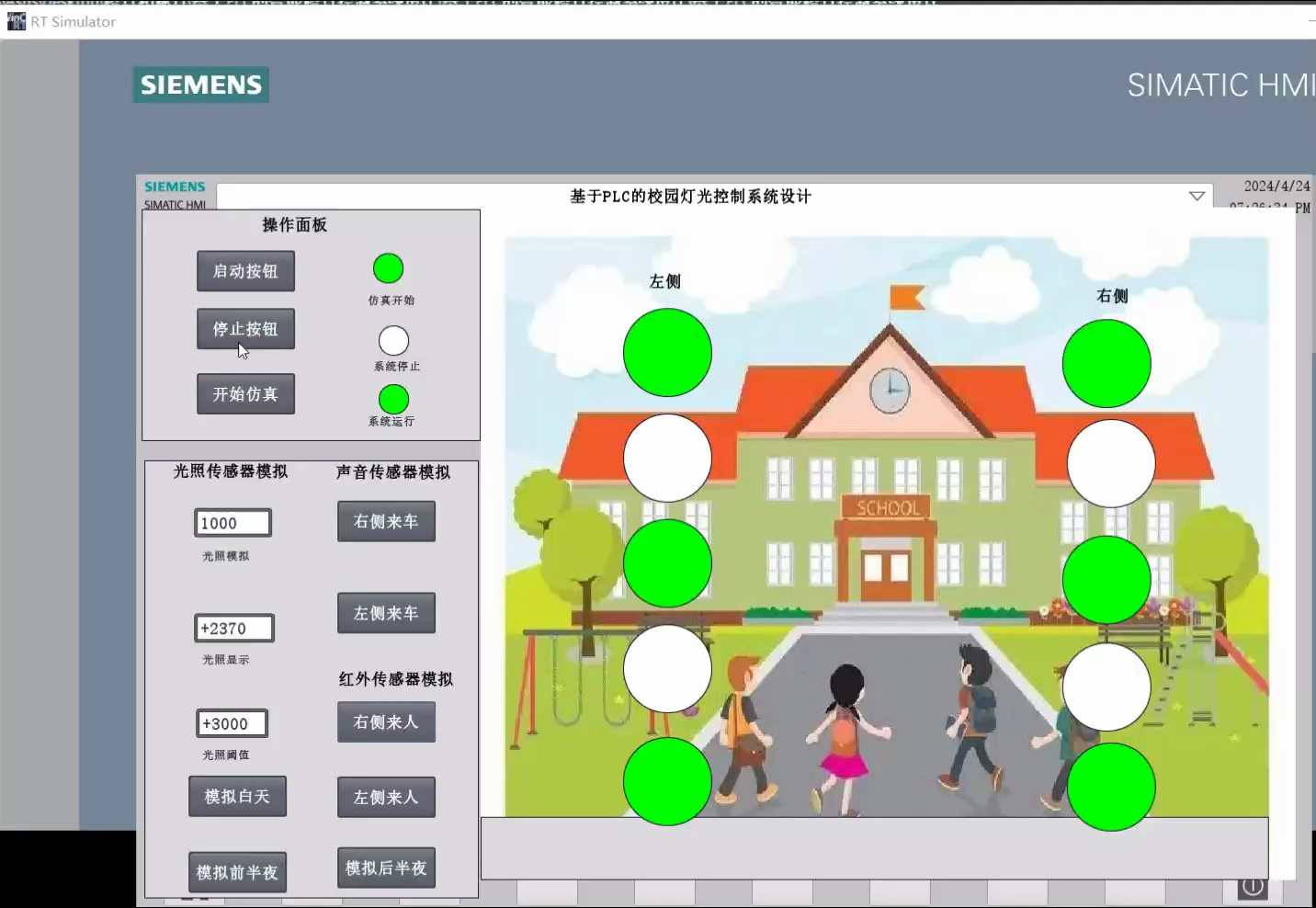
Task: Click the 光照模拟 field showing 1000
Action: click(232, 522)
